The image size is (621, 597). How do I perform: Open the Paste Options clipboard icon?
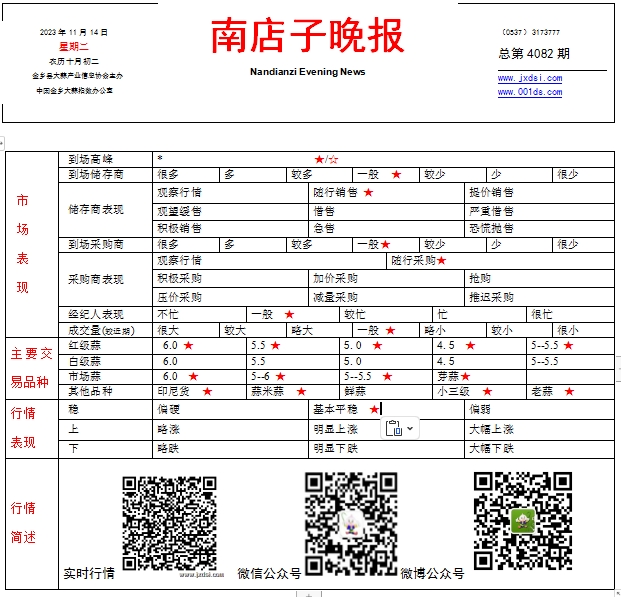tap(394, 428)
